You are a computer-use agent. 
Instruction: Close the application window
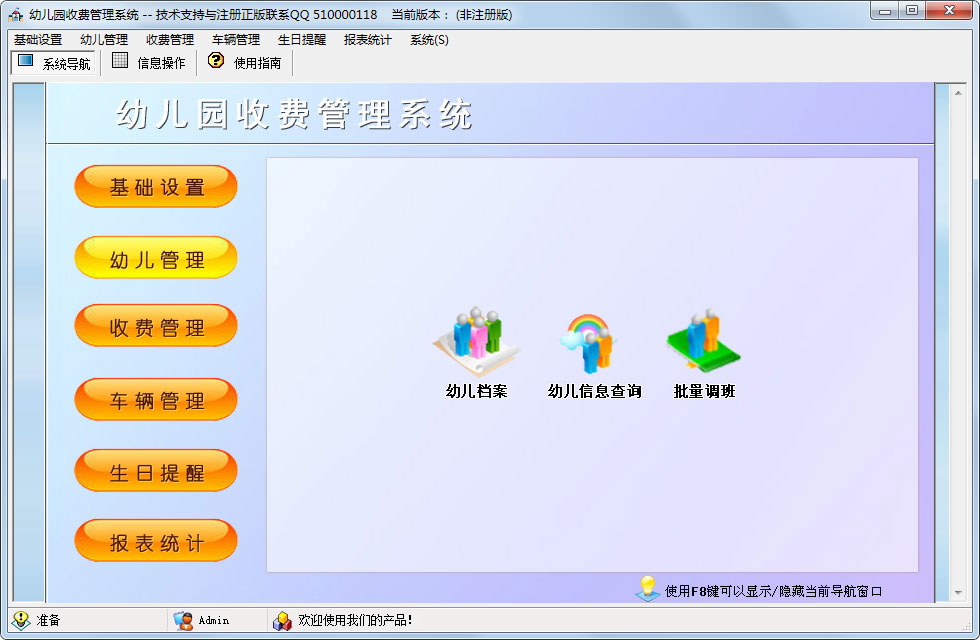[949, 11]
